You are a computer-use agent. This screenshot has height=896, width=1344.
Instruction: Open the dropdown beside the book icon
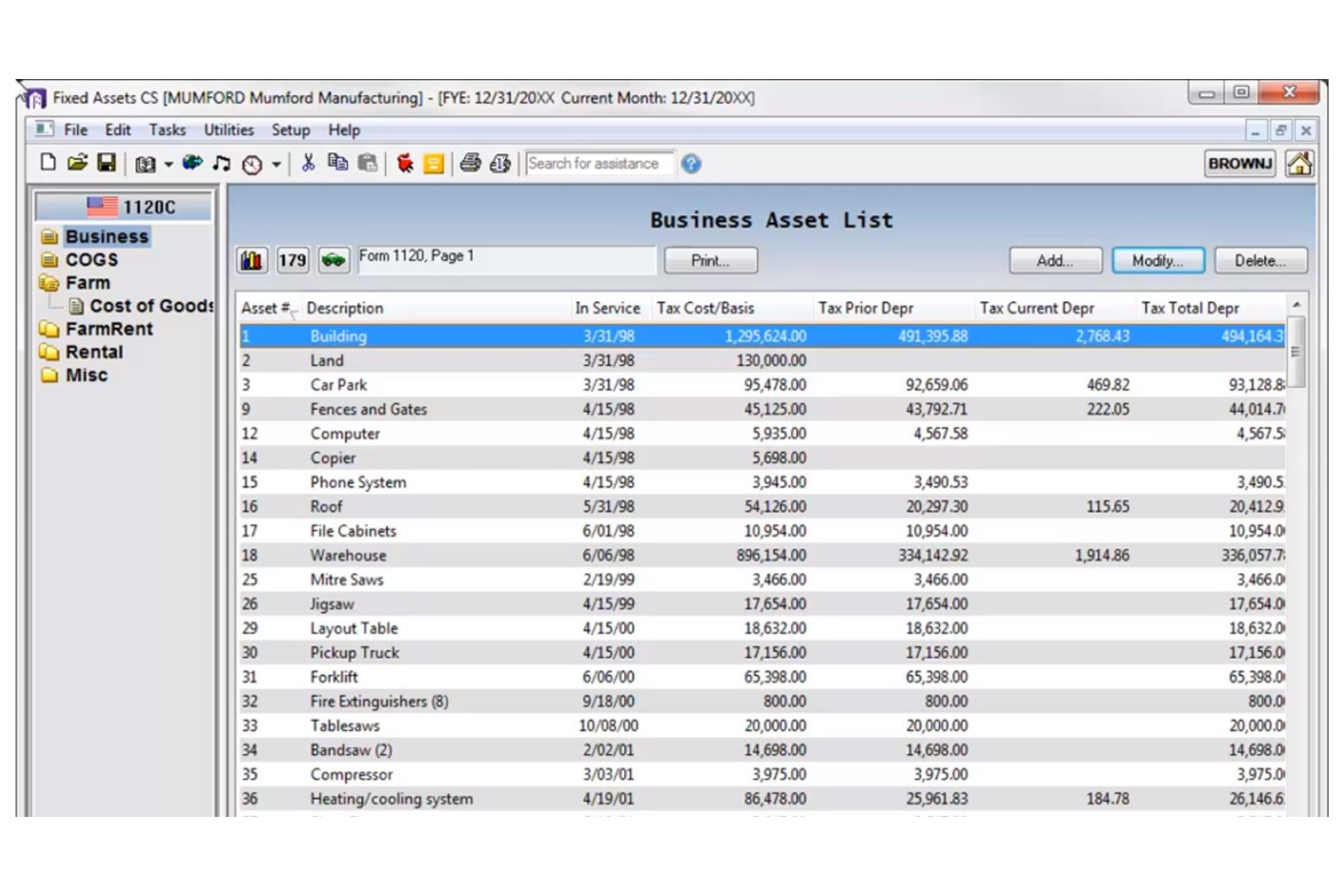[168, 163]
